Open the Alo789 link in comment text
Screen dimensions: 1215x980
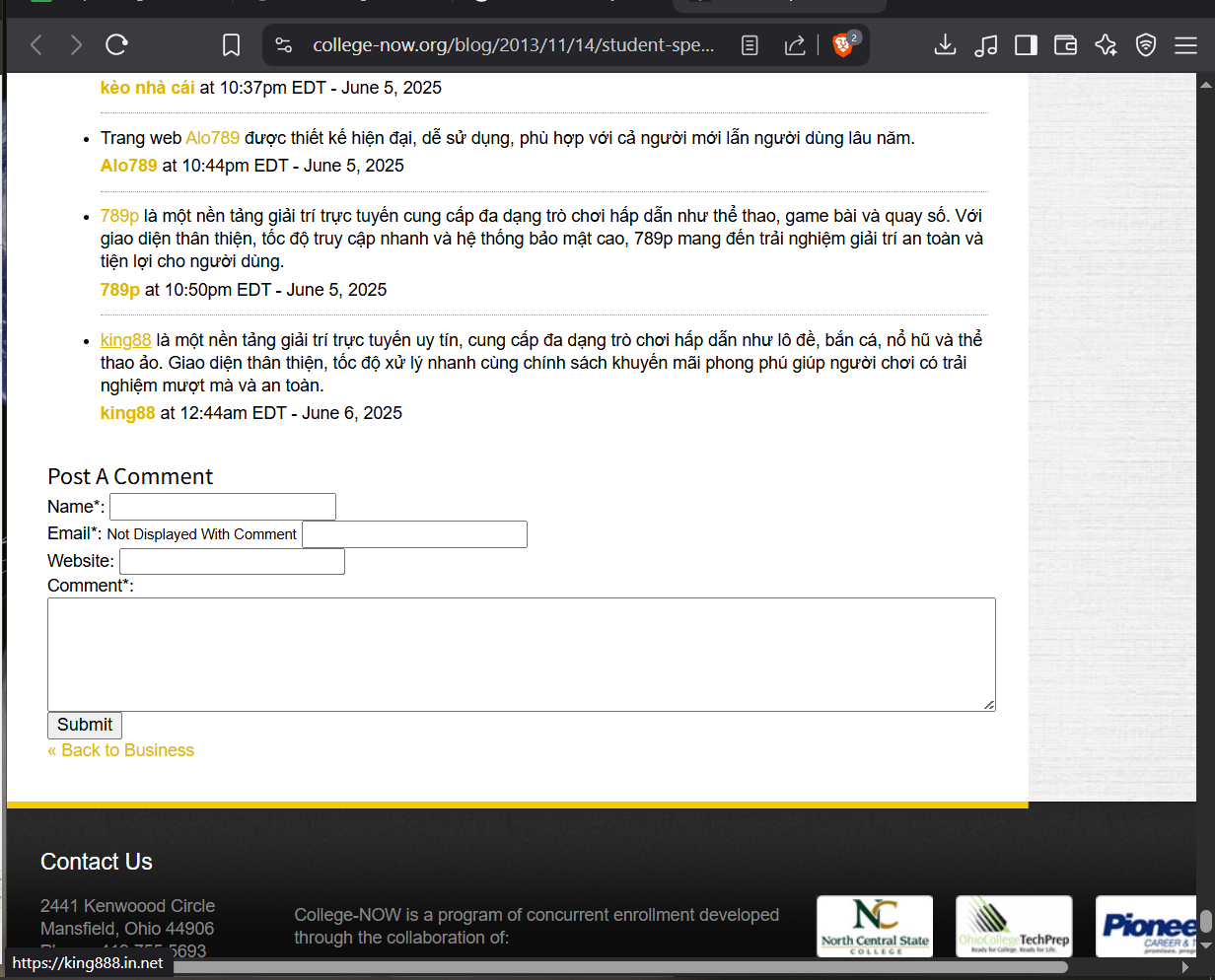pos(213,138)
